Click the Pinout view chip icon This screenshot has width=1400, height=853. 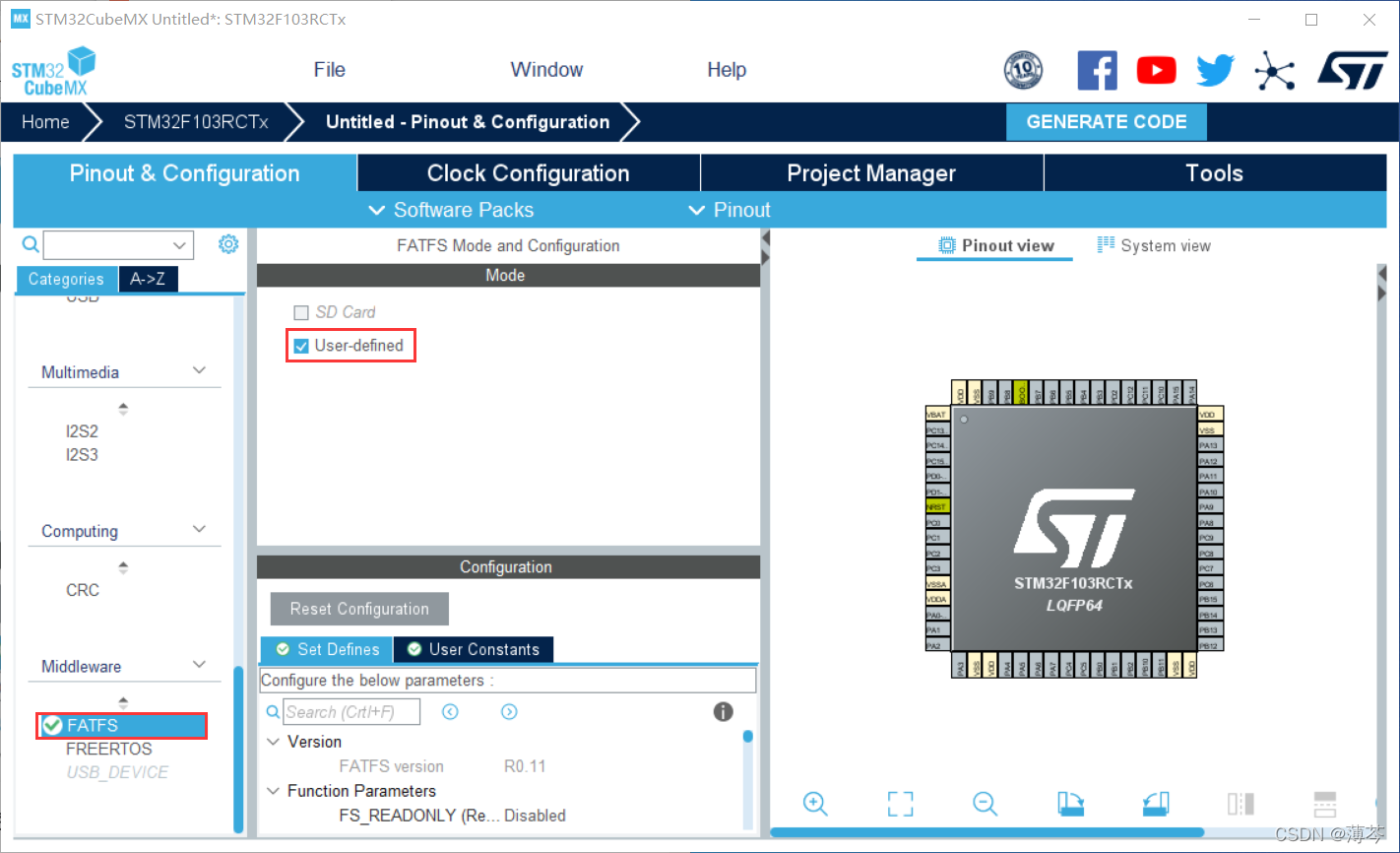point(947,245)
